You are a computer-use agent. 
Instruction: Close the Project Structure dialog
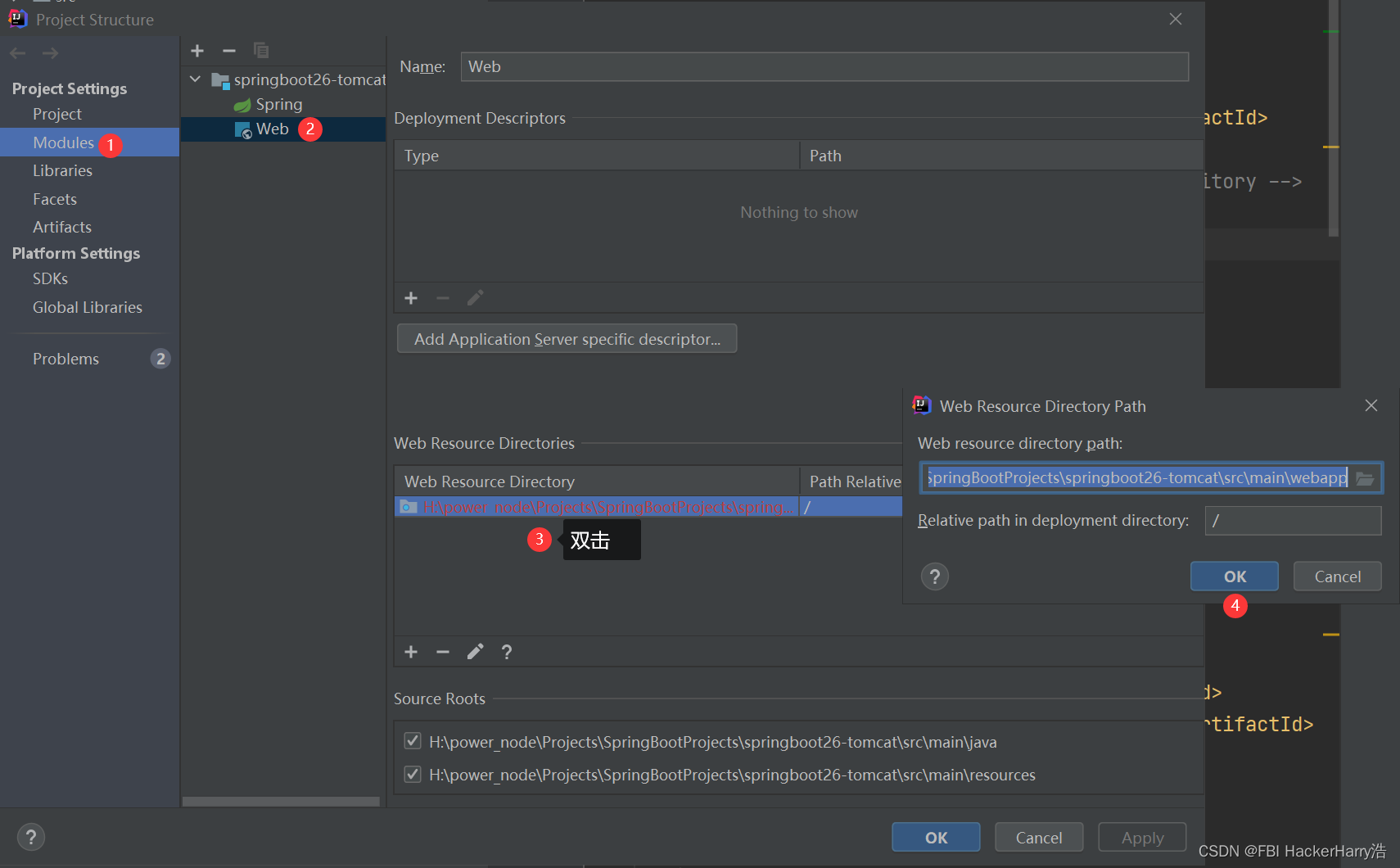[x=1176, y=19]
